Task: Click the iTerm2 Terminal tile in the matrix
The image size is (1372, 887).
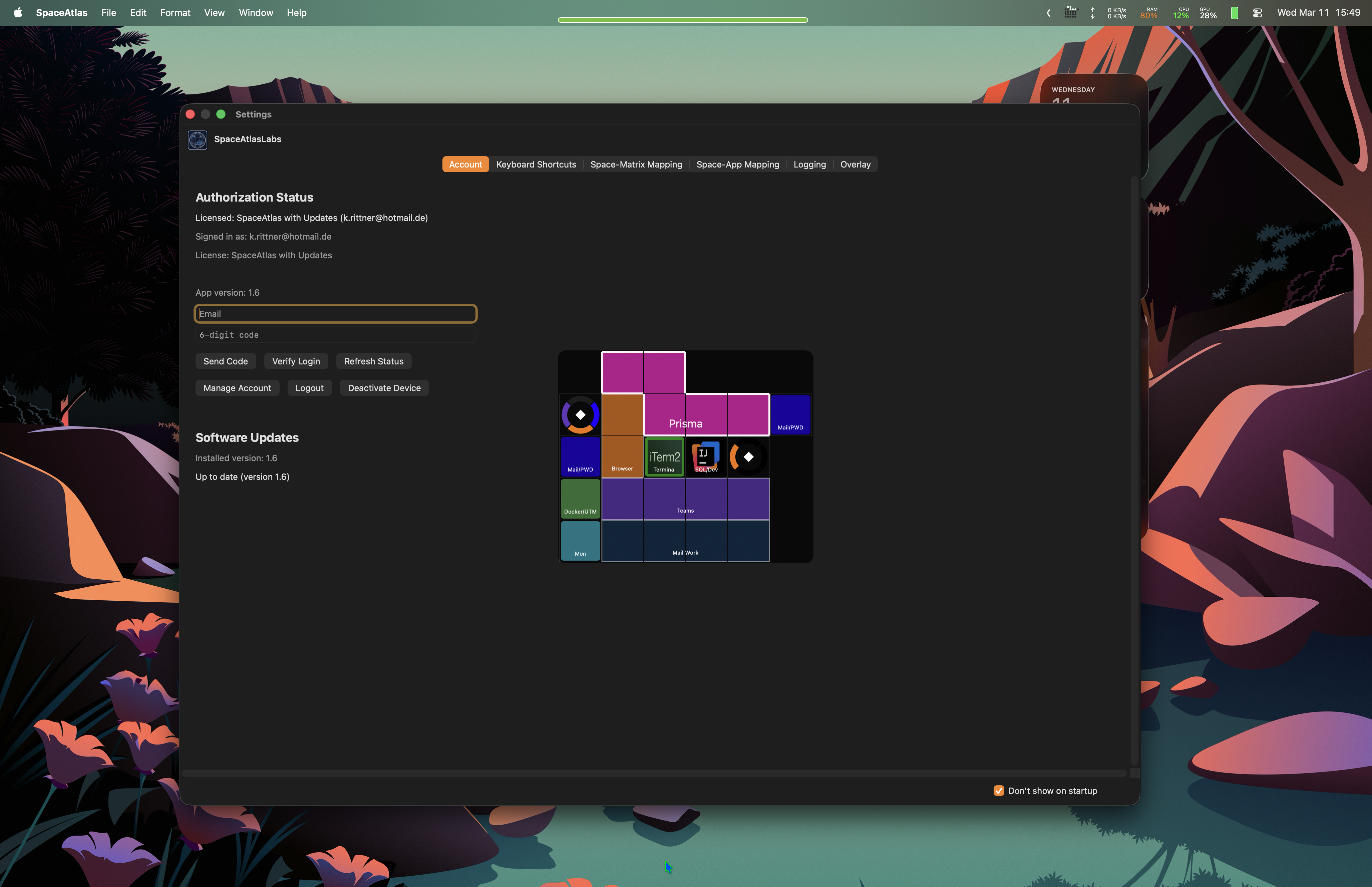Action: tap(664, 457)
